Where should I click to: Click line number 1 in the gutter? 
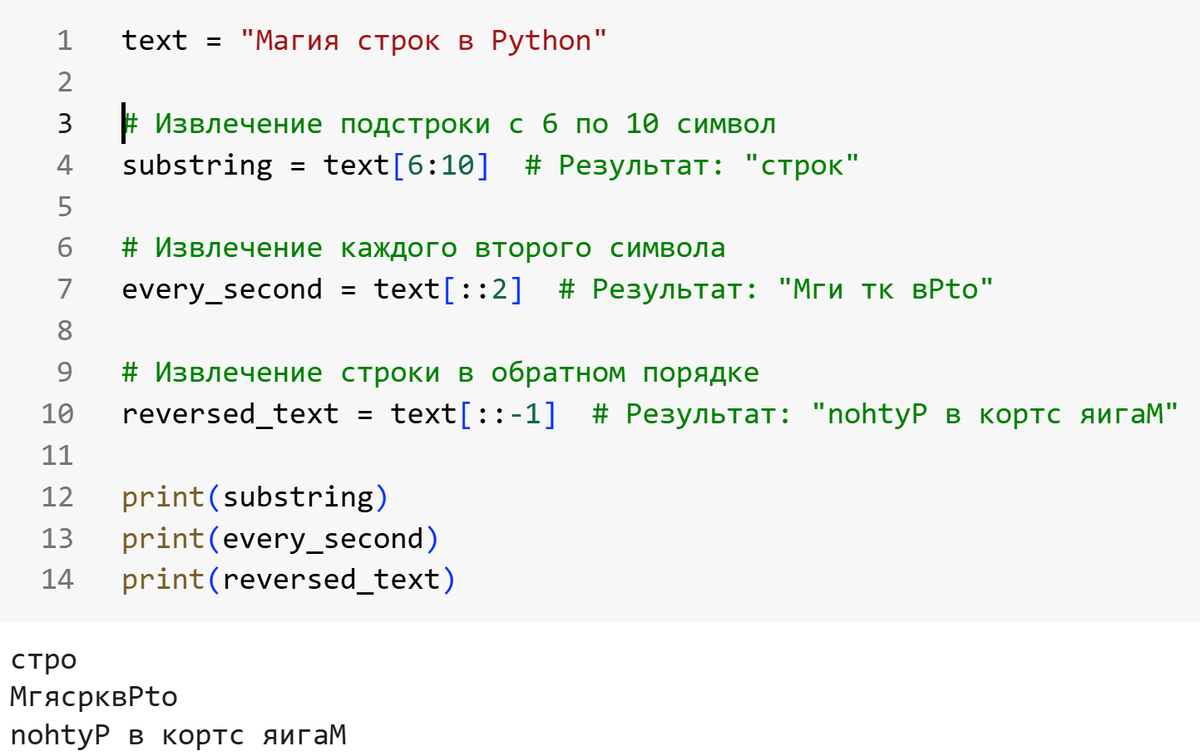(x=64, y=41)
